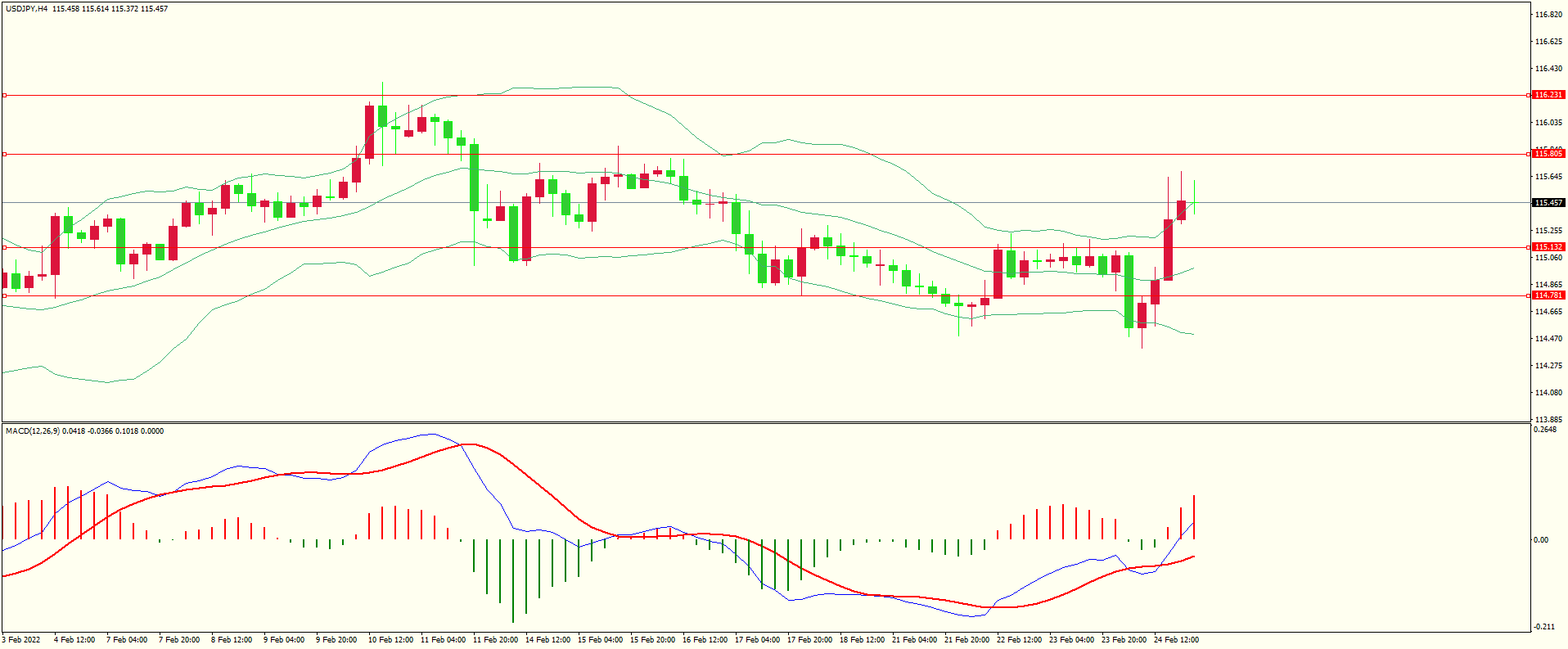The image size is (1568, 649).
Task: Click the 113.885 price scale value
Action: (1548, 420)
